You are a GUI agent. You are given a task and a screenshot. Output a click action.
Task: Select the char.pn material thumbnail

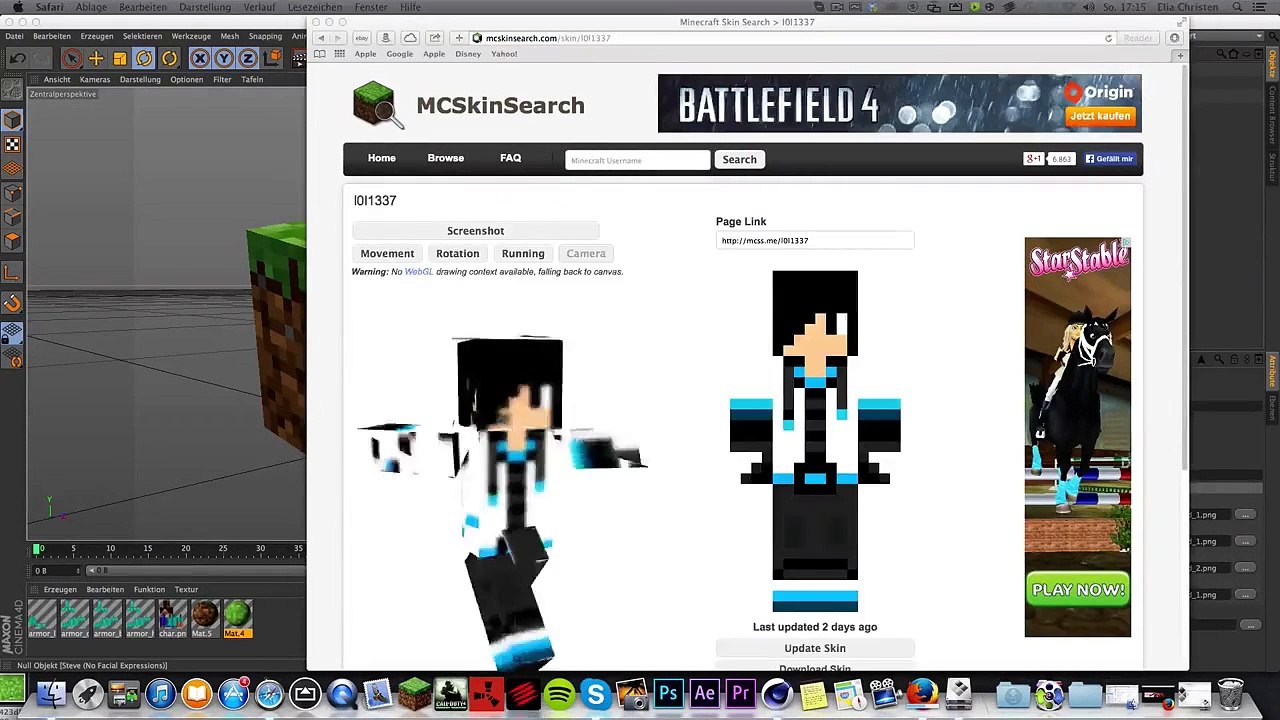point(172,618)
